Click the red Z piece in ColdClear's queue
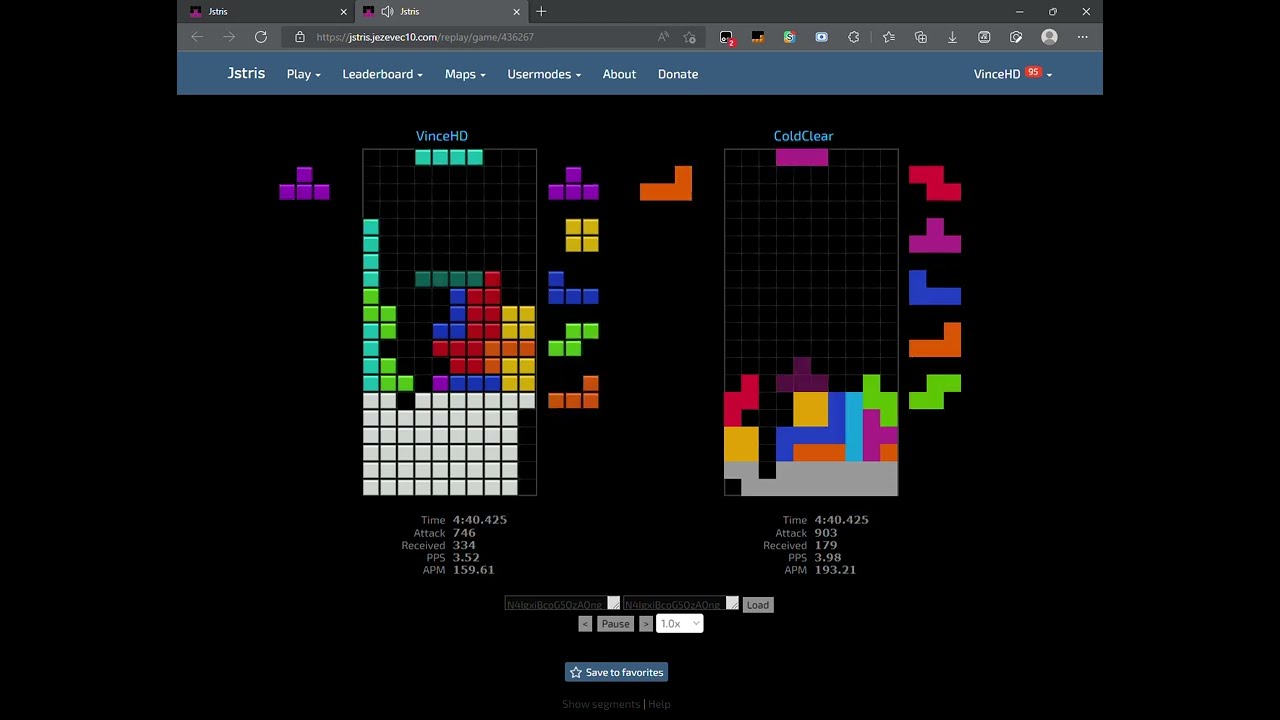 point(935,183)
